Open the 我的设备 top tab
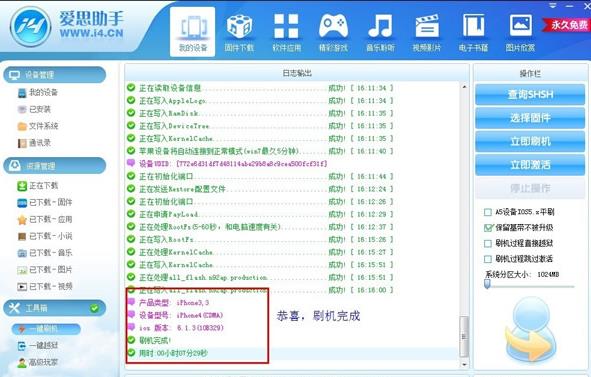The image size is (591, 377). click(193, 32)
